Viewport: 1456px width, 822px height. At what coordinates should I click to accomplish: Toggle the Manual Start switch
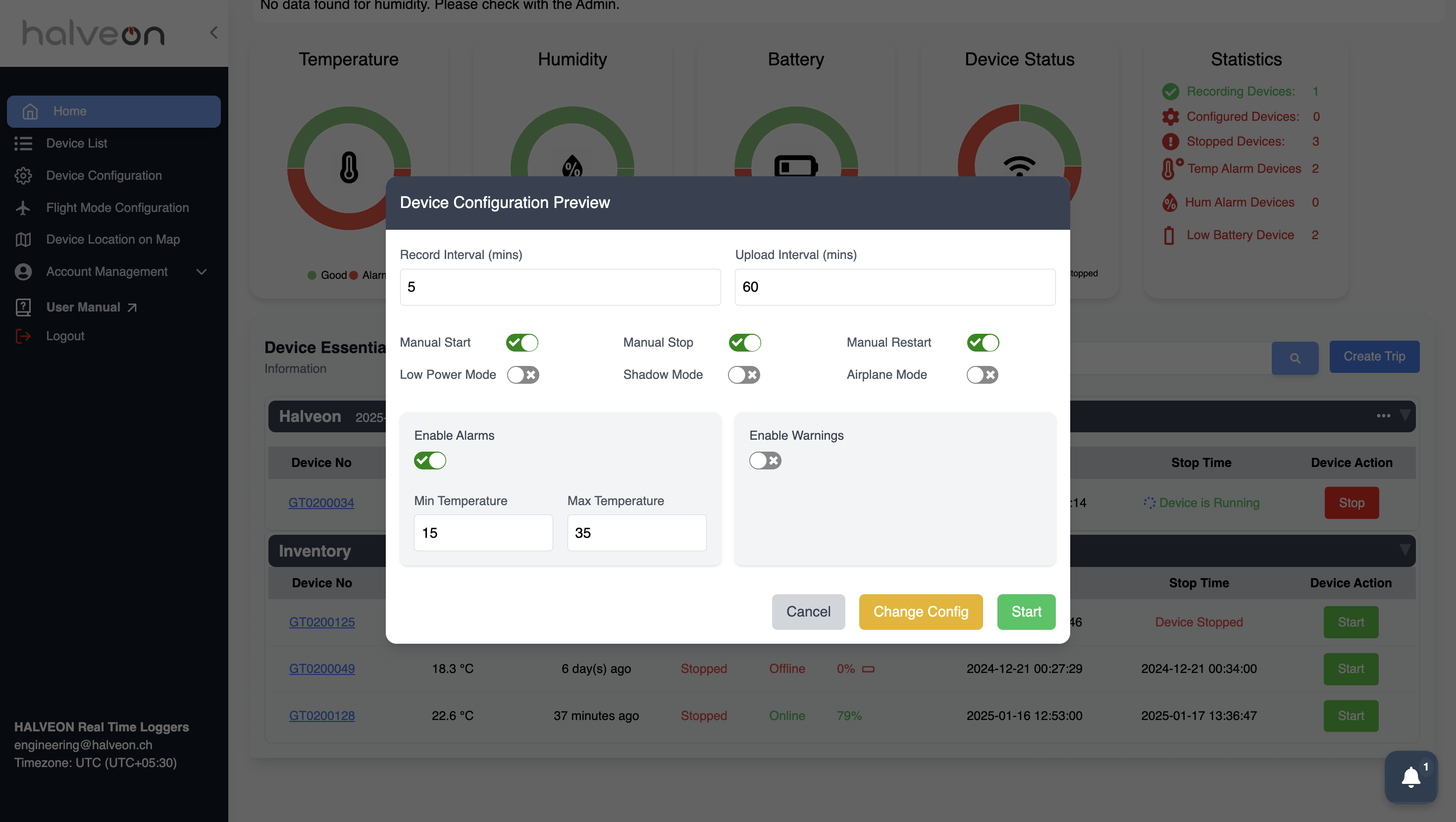click(x=521, y=343)
